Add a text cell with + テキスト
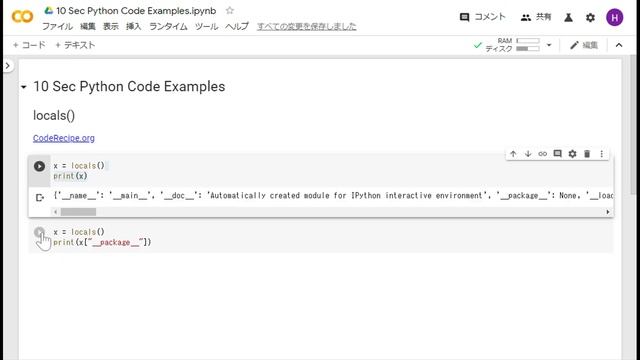The width and height of the screenshot is (640, 360). tap(75, 45)
